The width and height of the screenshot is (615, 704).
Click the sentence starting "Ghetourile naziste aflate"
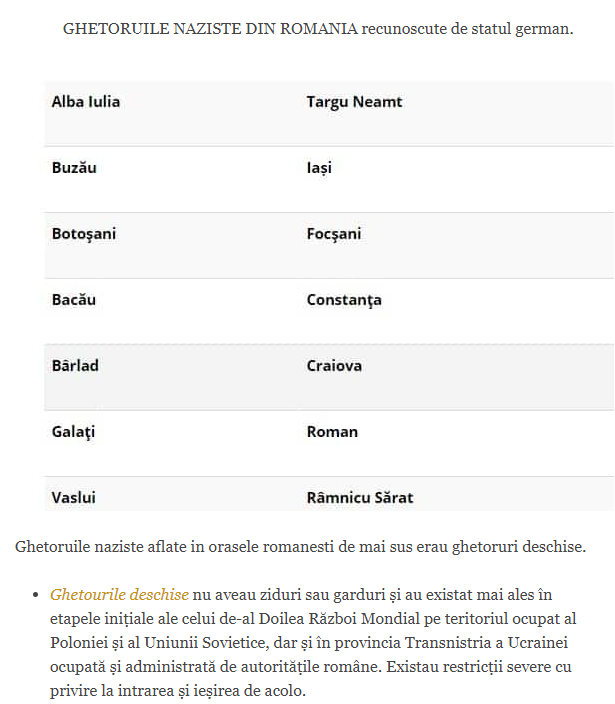300,546
